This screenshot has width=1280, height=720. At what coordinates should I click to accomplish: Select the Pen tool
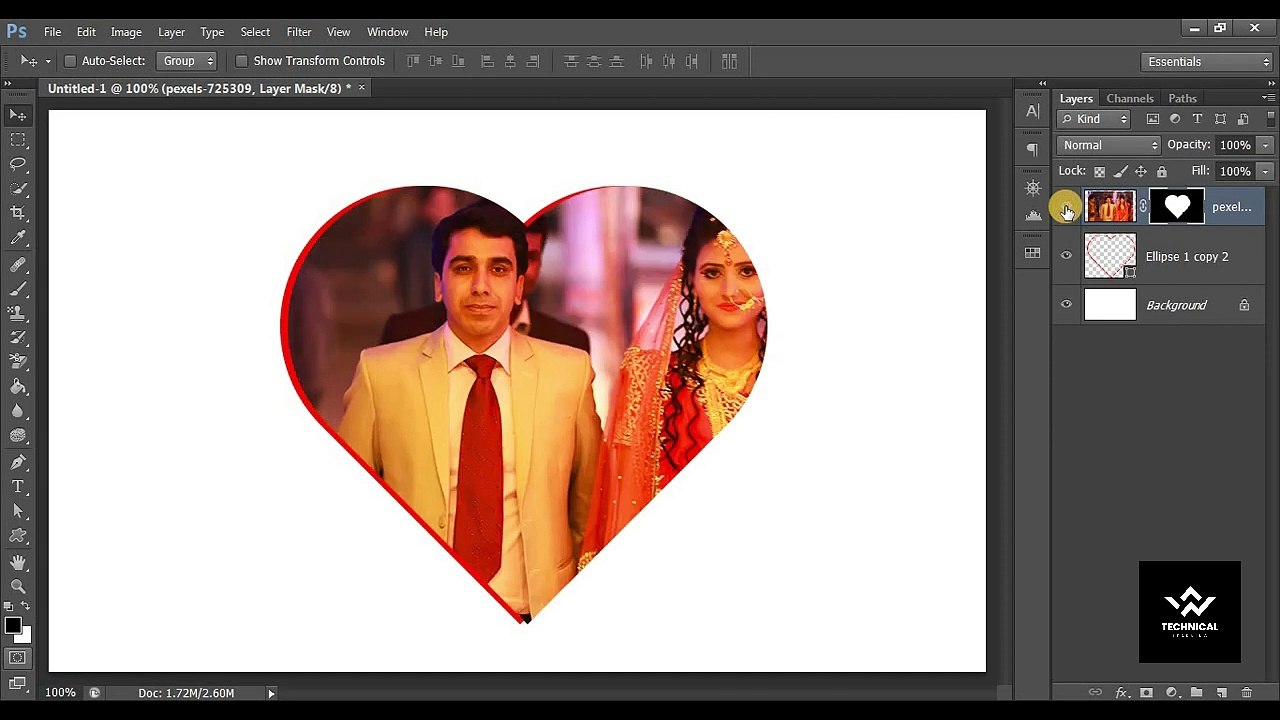pos(18,462)
